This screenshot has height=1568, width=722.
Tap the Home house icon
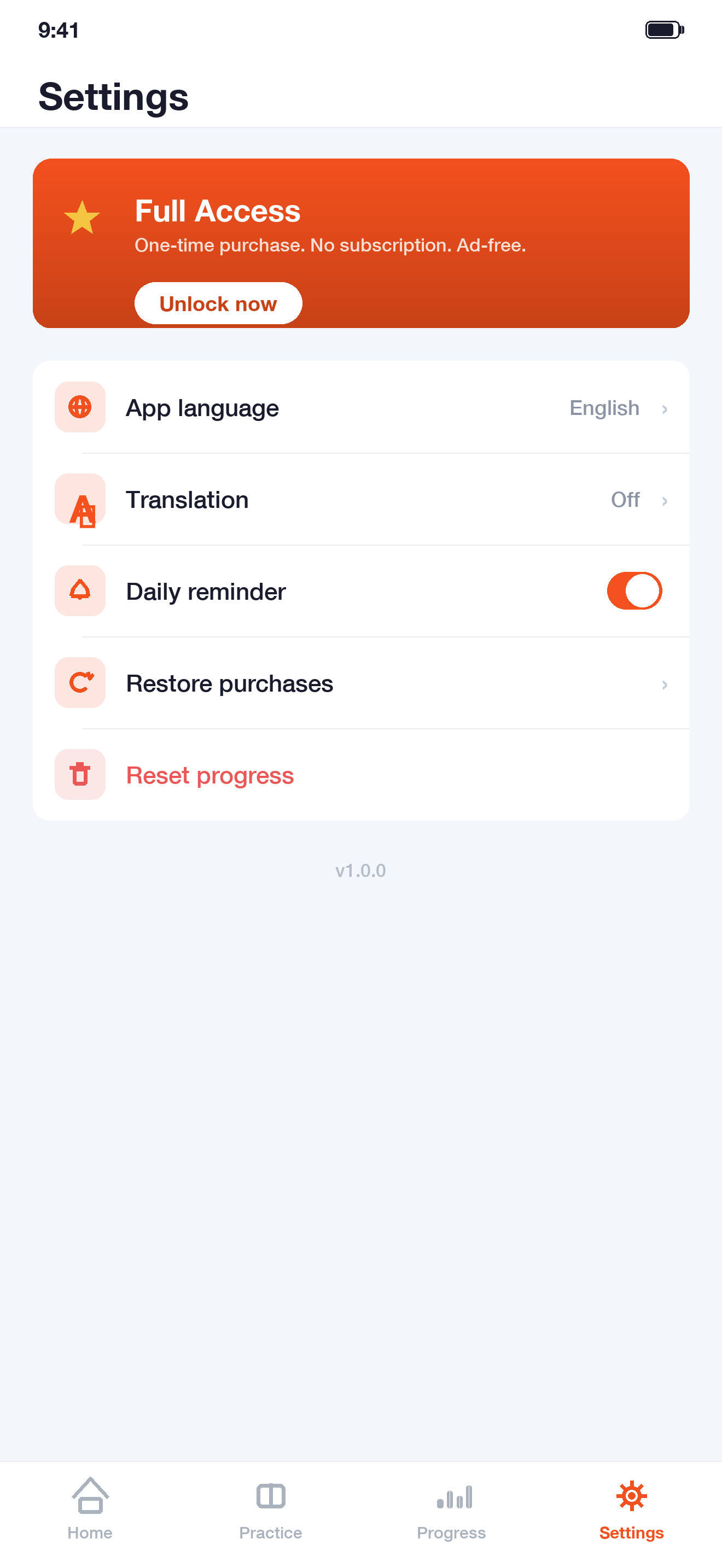pos(90,1495)
